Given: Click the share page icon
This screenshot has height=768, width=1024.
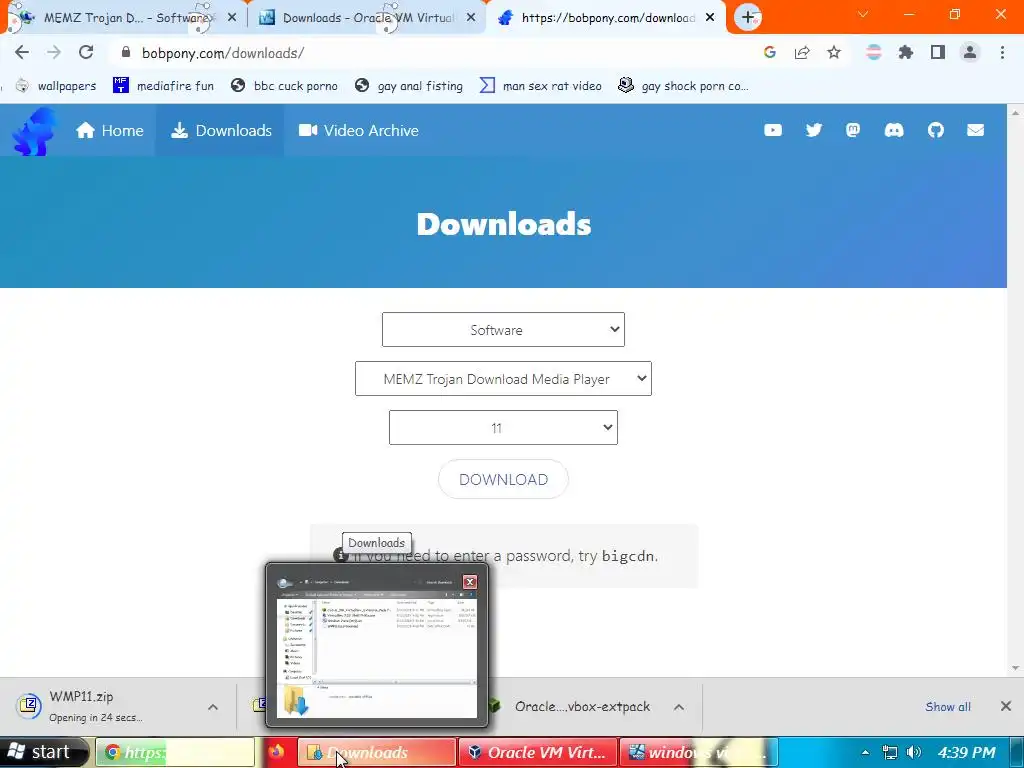Looking at the screenshot, I should pyautogui.click(x=802, y=52).
